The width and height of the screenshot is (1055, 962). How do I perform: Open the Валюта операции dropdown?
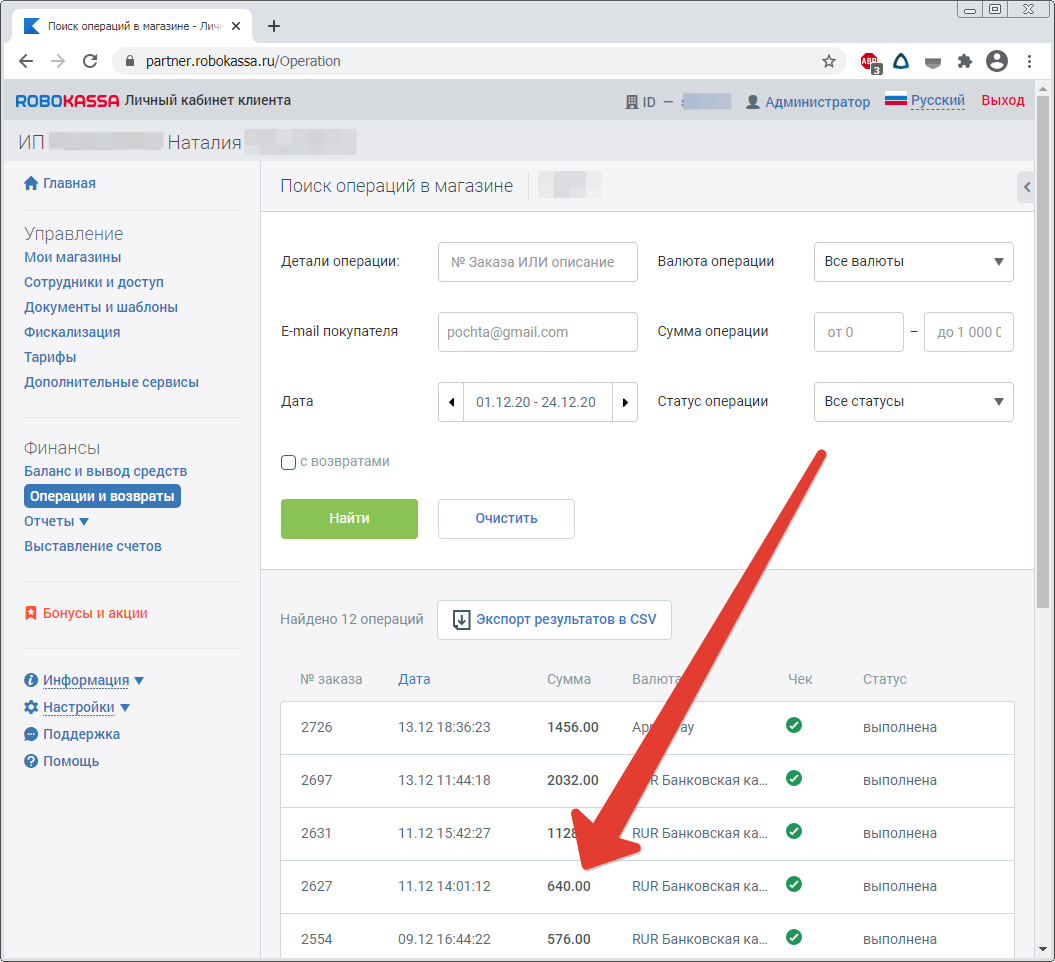click(913, 262)
